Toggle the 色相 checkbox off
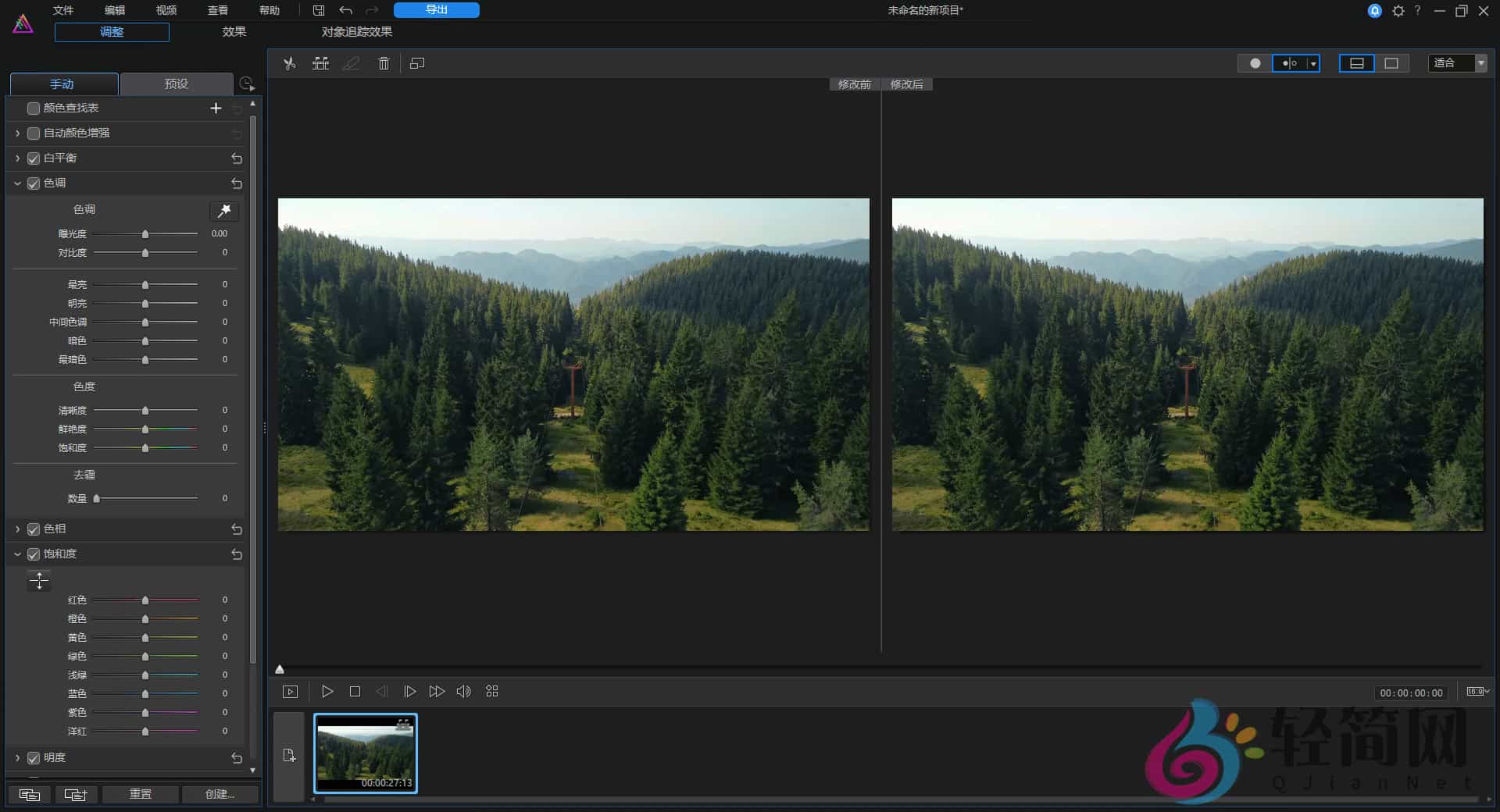 tap(34, 529)
